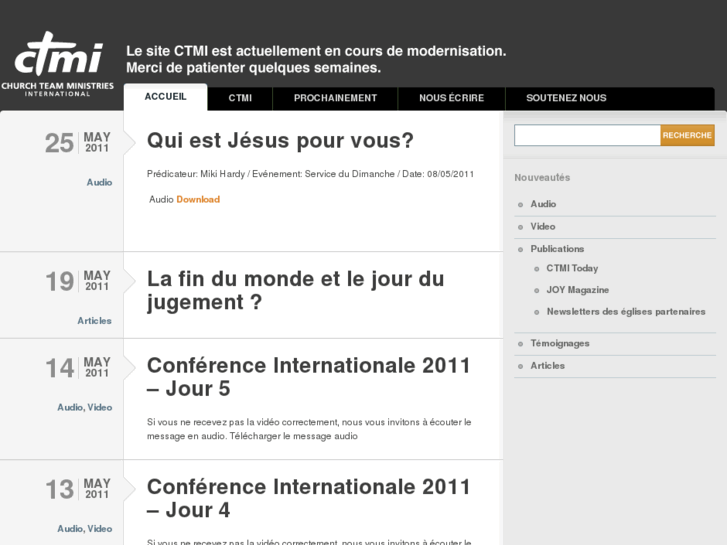
Task: Click the '14 MAY 2011' date
Action: tap(77, 367)
